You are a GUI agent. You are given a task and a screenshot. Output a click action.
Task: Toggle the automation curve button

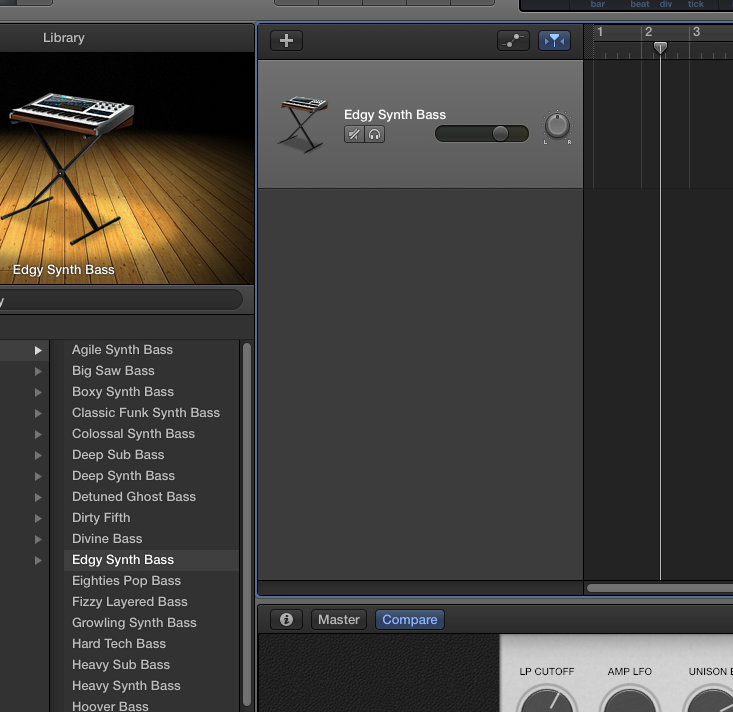[513, 41]
